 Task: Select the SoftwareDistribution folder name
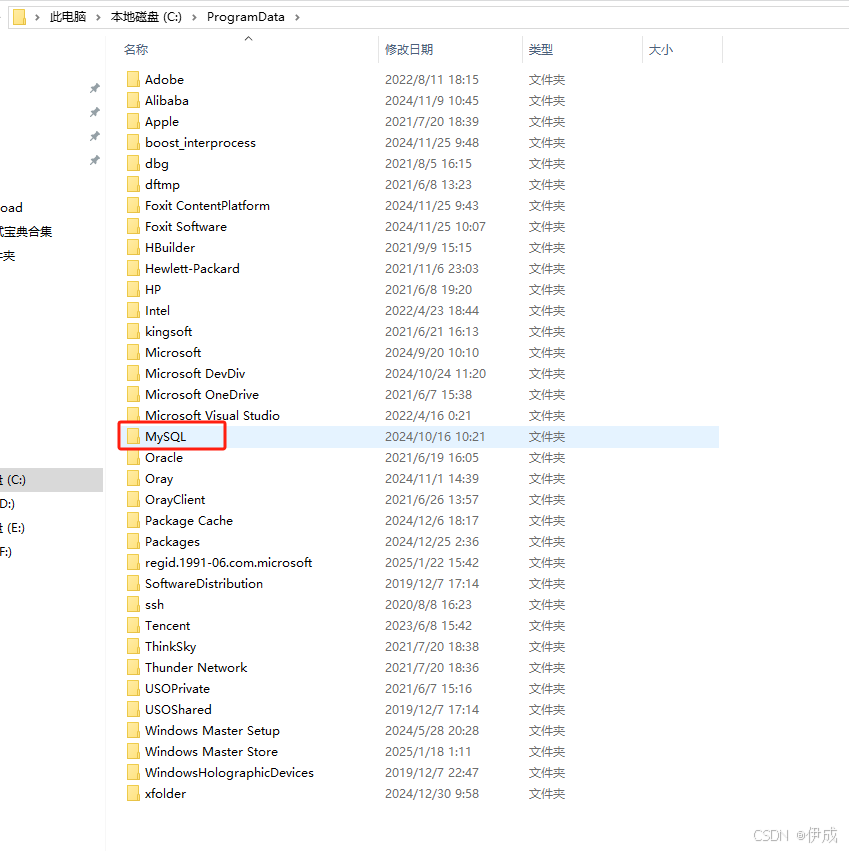pyautogui.click(x=204, y=583)
